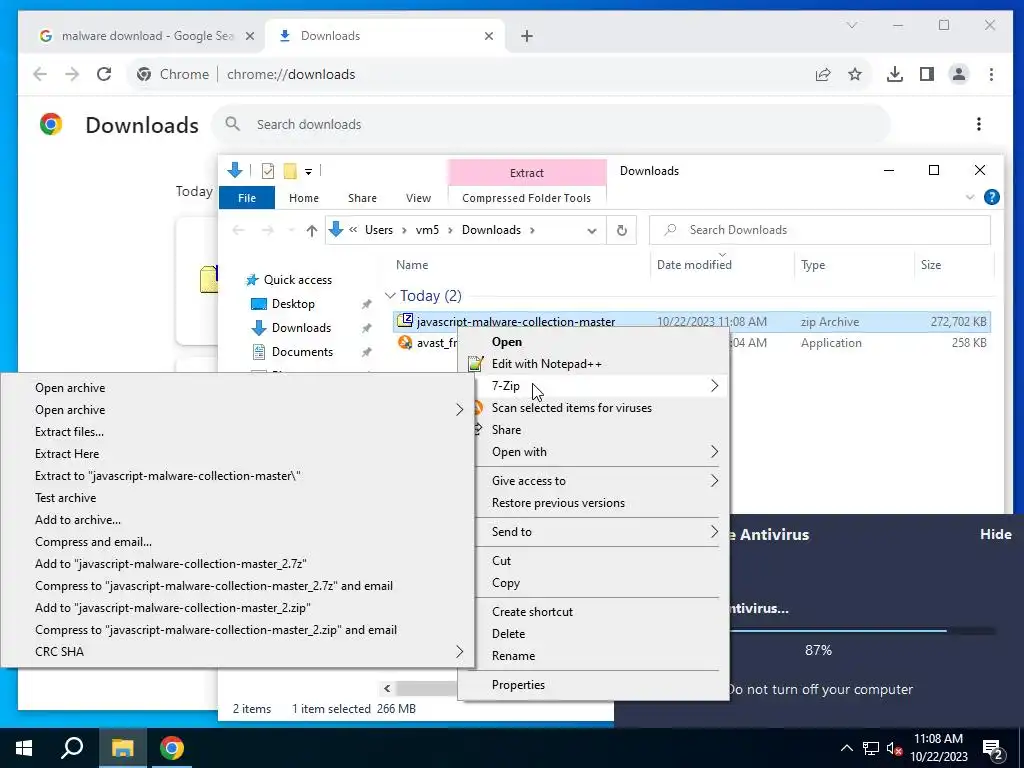Click in the Search downloads field
This screenshot has height=768, width=1024.
click(x=551, y=124)
